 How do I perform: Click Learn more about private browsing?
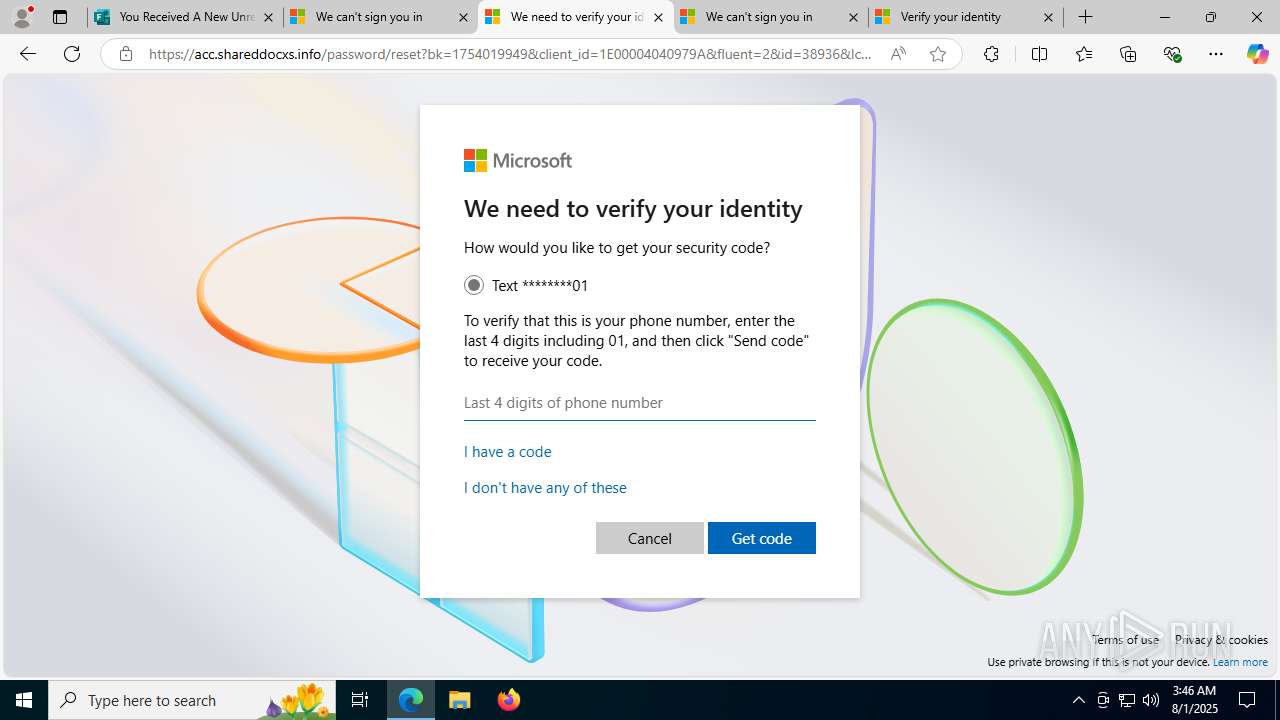coord(1240,662)
